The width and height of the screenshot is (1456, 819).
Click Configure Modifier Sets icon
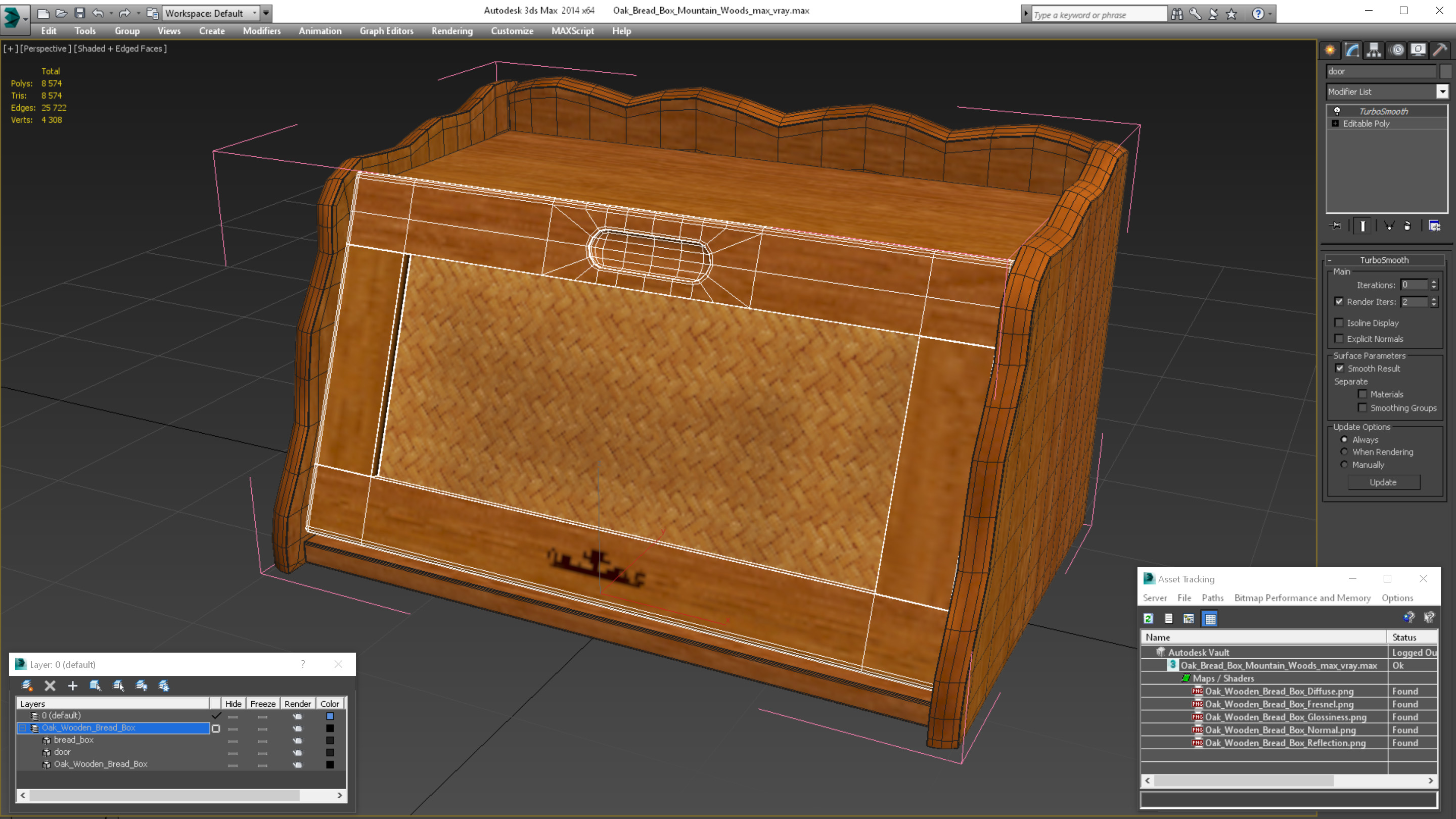1435,225
